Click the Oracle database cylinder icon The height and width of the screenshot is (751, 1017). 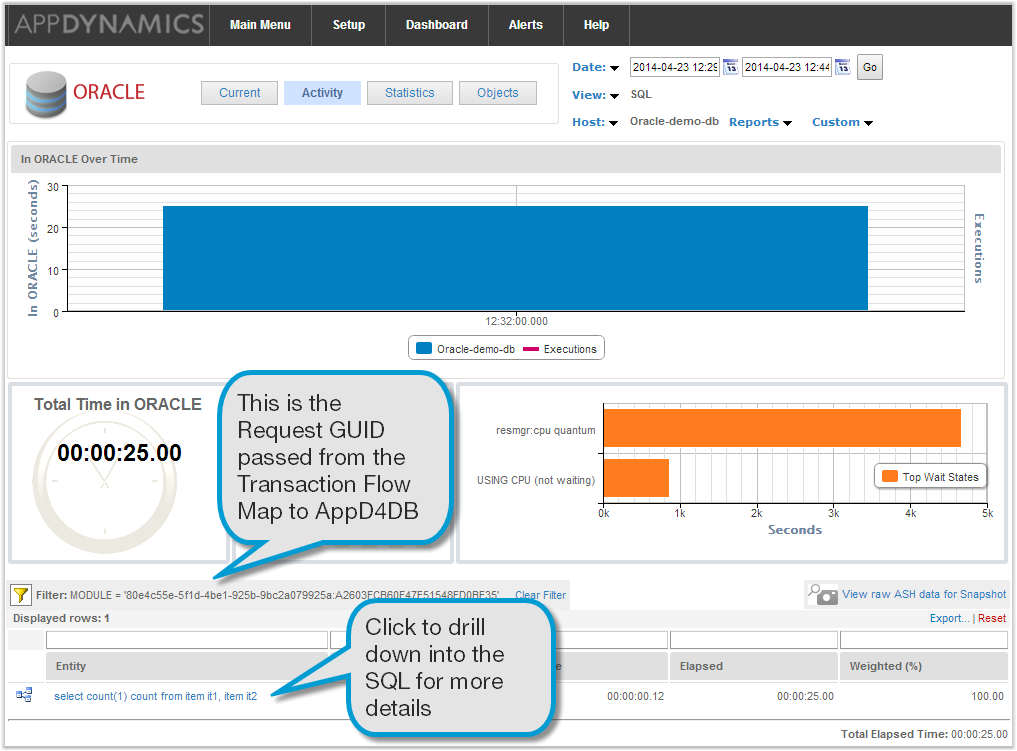coord(46,94)
